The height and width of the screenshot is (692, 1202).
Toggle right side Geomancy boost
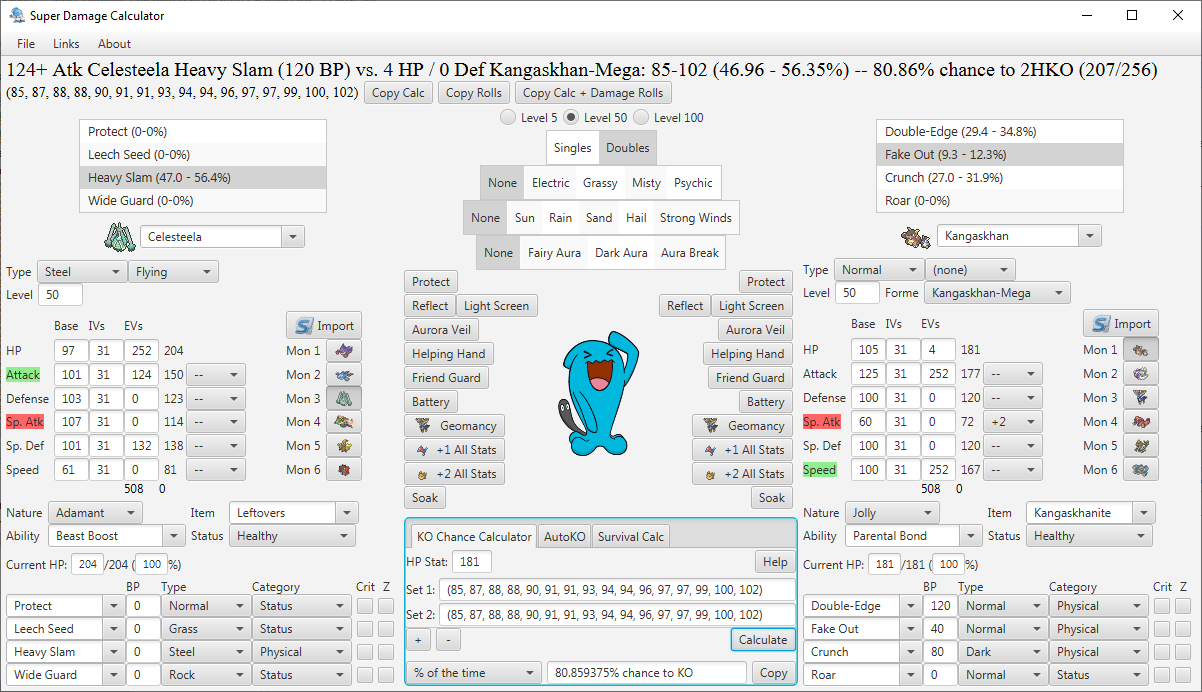pyautogui.click(x=742, y=426)
